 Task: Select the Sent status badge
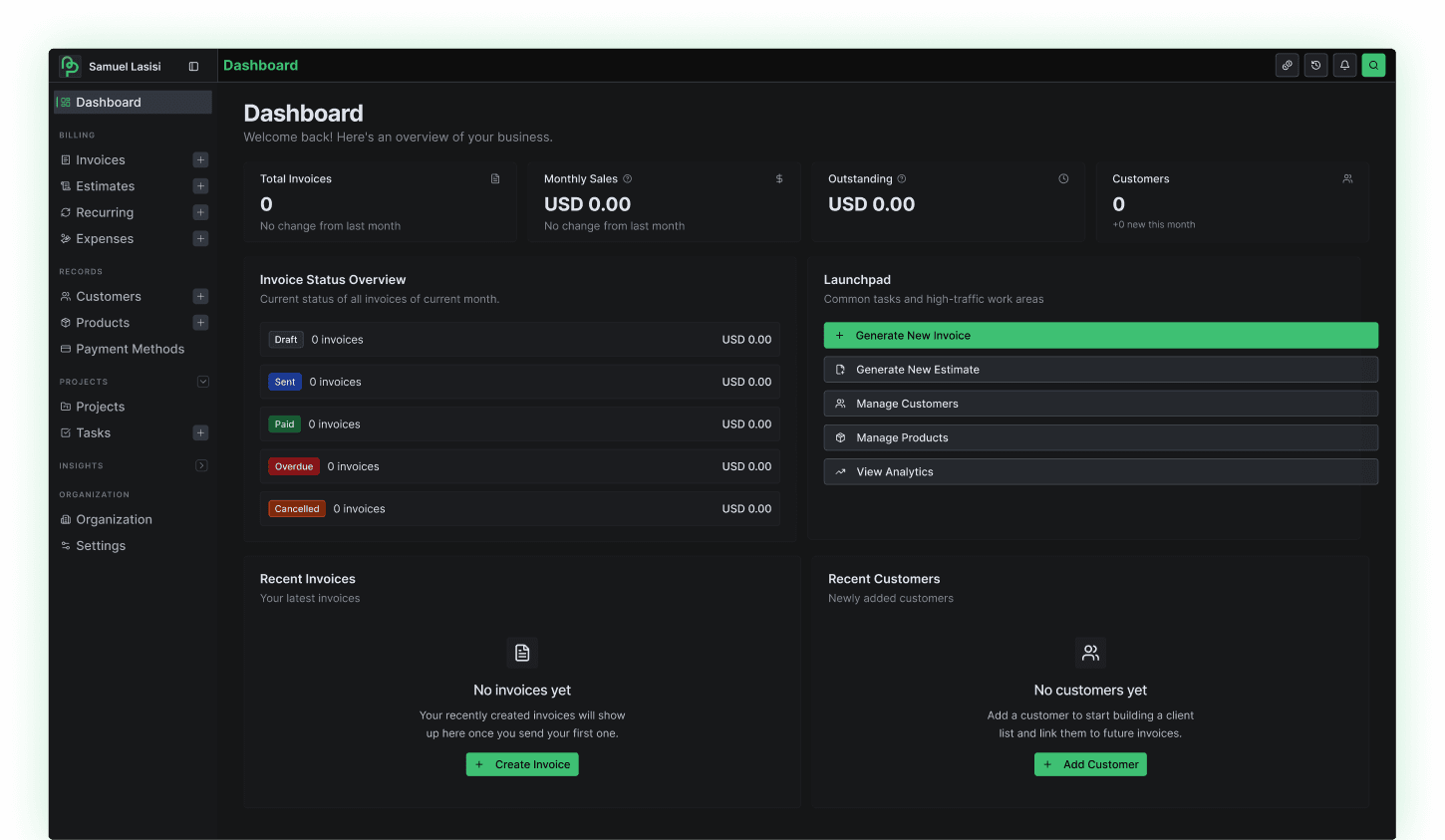click(285, 382)
